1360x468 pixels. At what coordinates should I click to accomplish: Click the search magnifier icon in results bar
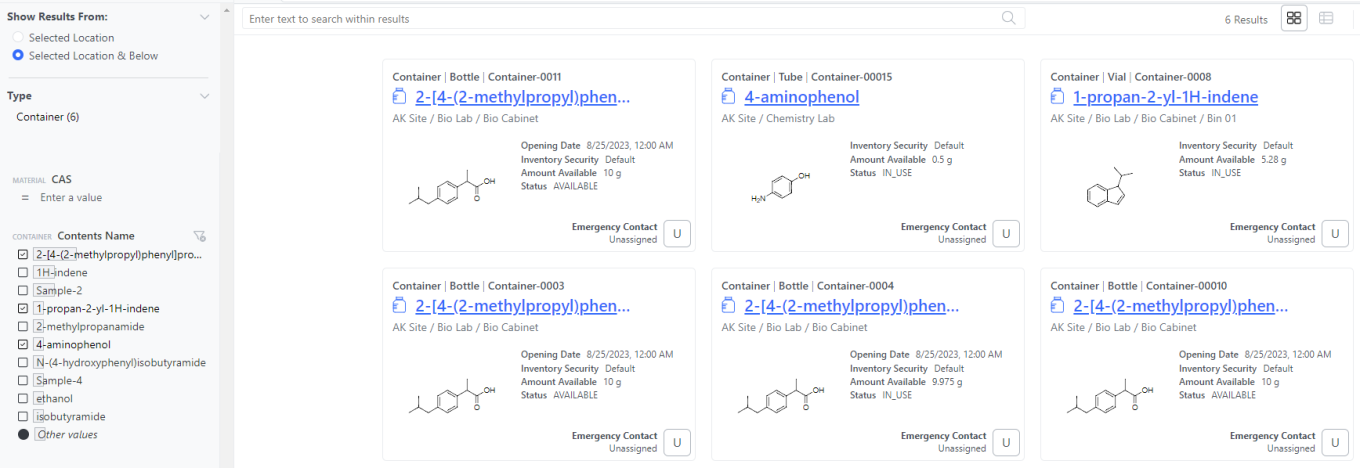click(1009, 18)
